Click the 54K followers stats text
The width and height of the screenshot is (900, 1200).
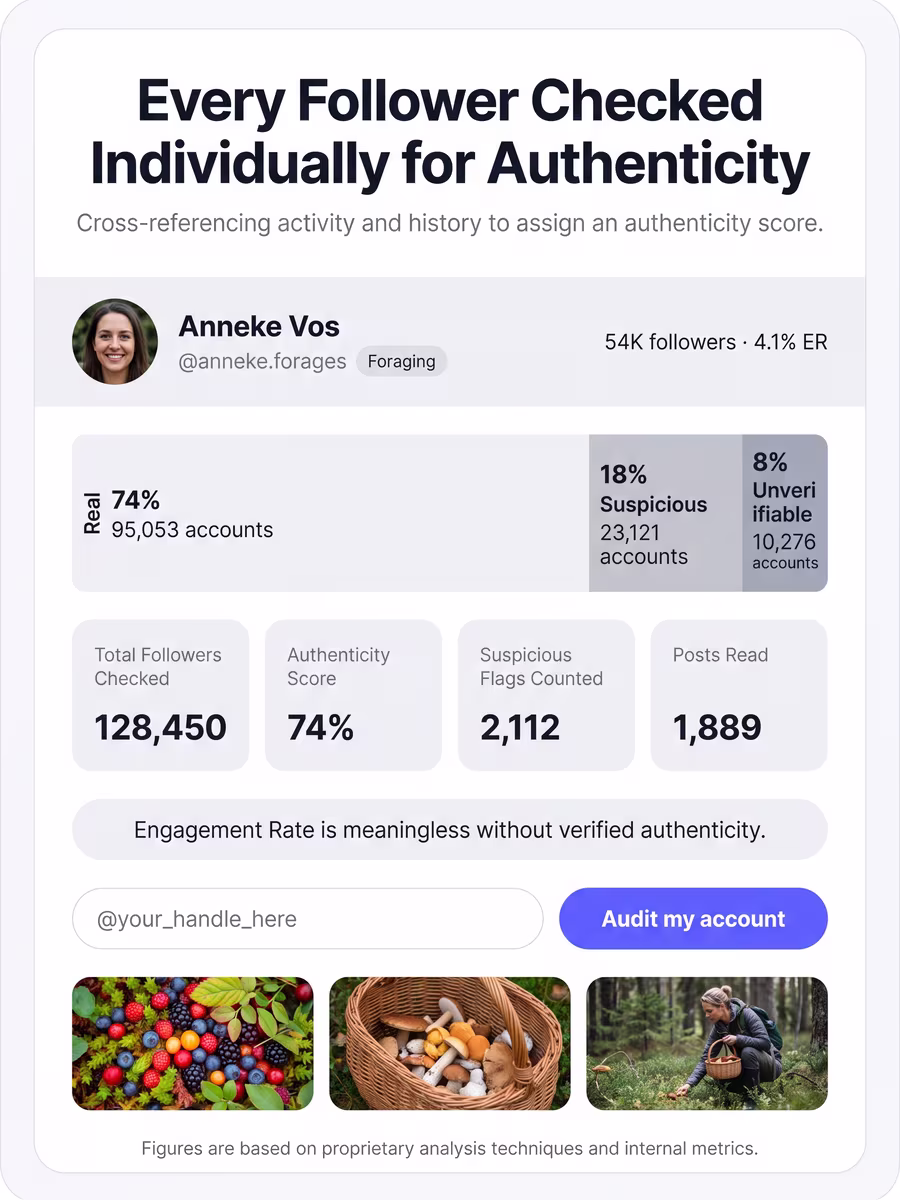coord(716,342)
